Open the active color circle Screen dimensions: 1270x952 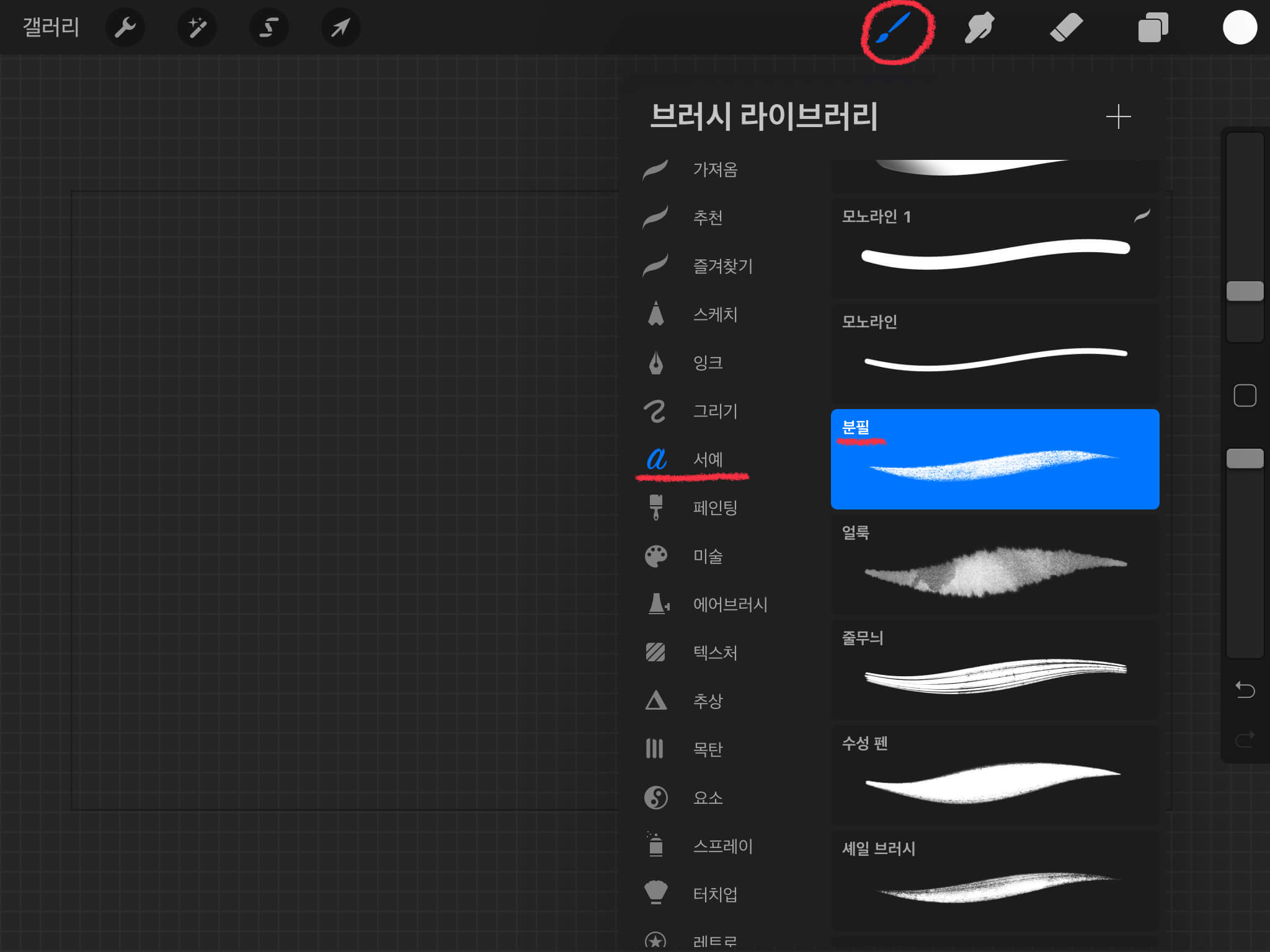(x=1240, y=28)
